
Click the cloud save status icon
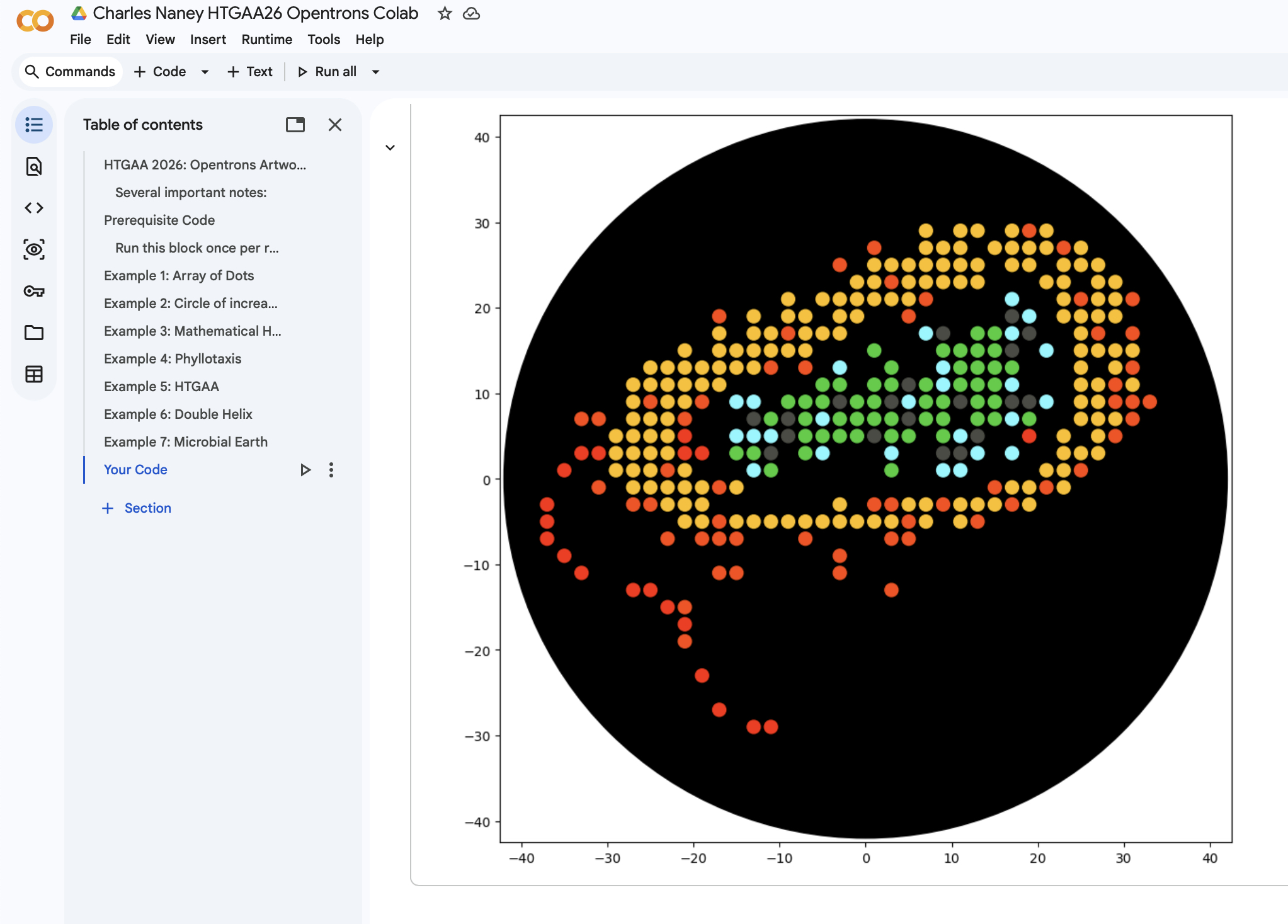(x=471, y=13)
